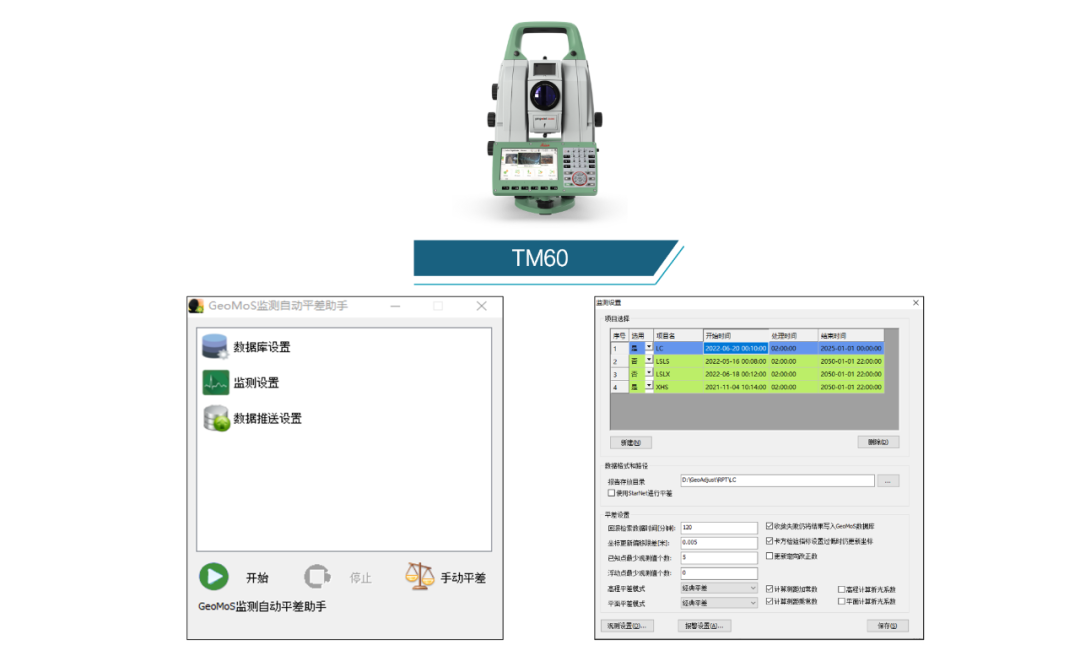Click the 项目名 column header
This screenshot has width=1080, height=667.
point(678,336)
